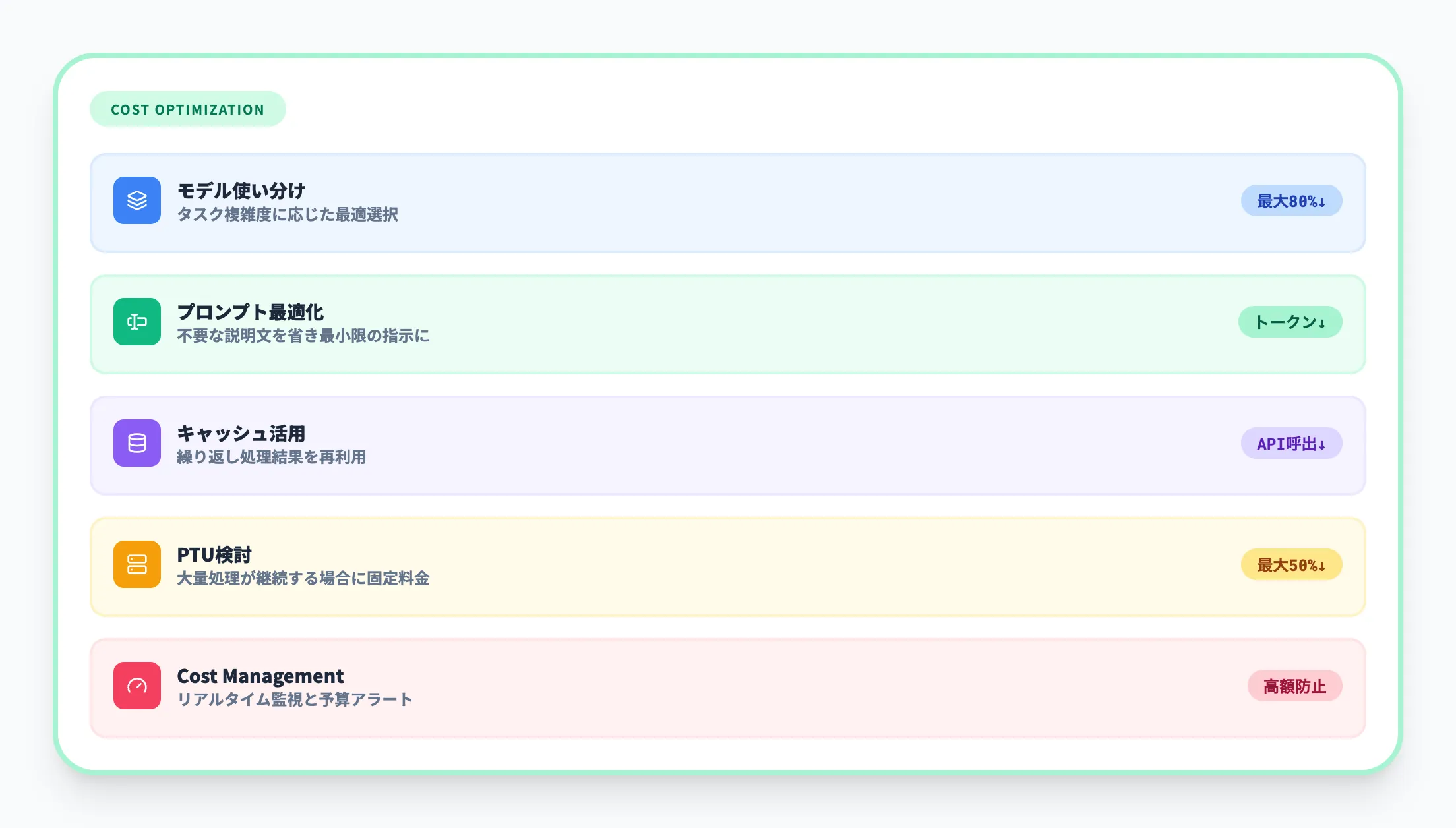This screenshot has width=1456, height=828.
Task: Toggle the トークン↓ badge
Action: [x=1289, y=322]
